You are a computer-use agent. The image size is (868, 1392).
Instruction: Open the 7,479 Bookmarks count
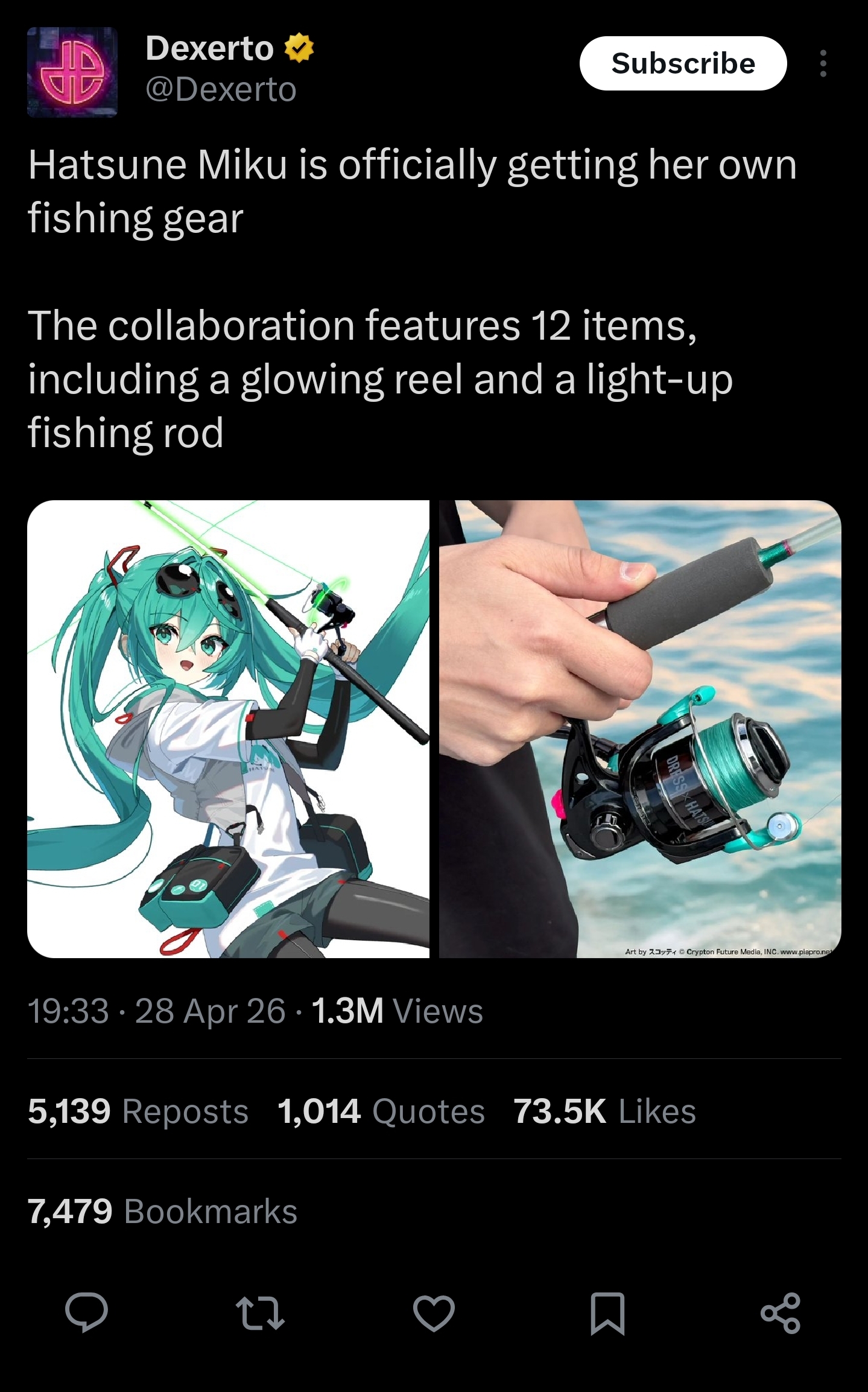tap(162, 1211)
